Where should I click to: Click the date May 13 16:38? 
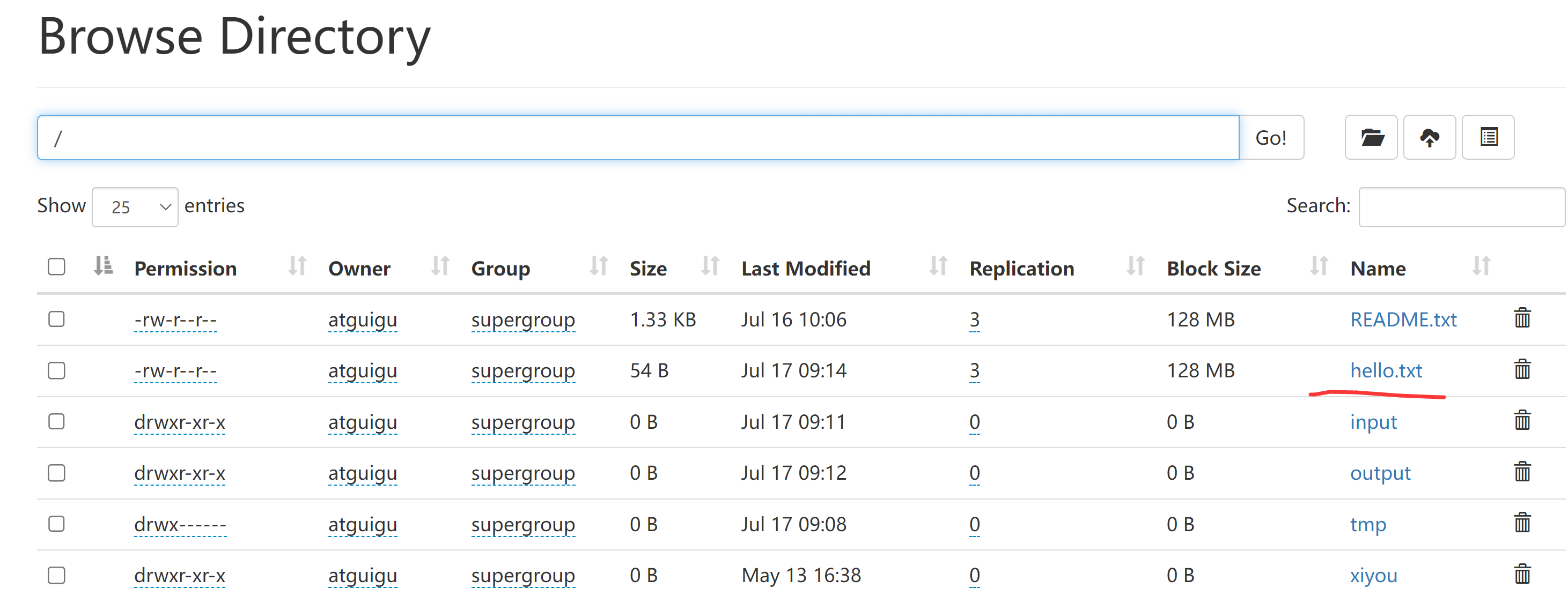801,575
